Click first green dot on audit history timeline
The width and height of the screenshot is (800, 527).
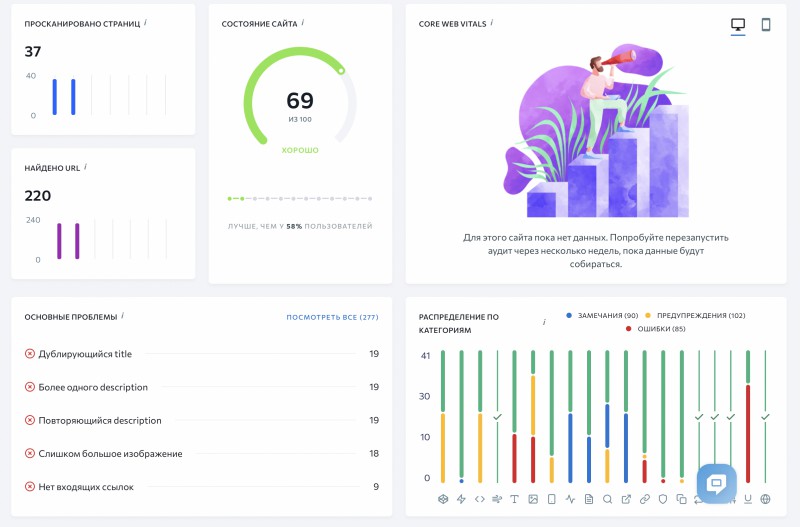click(230, 198)
